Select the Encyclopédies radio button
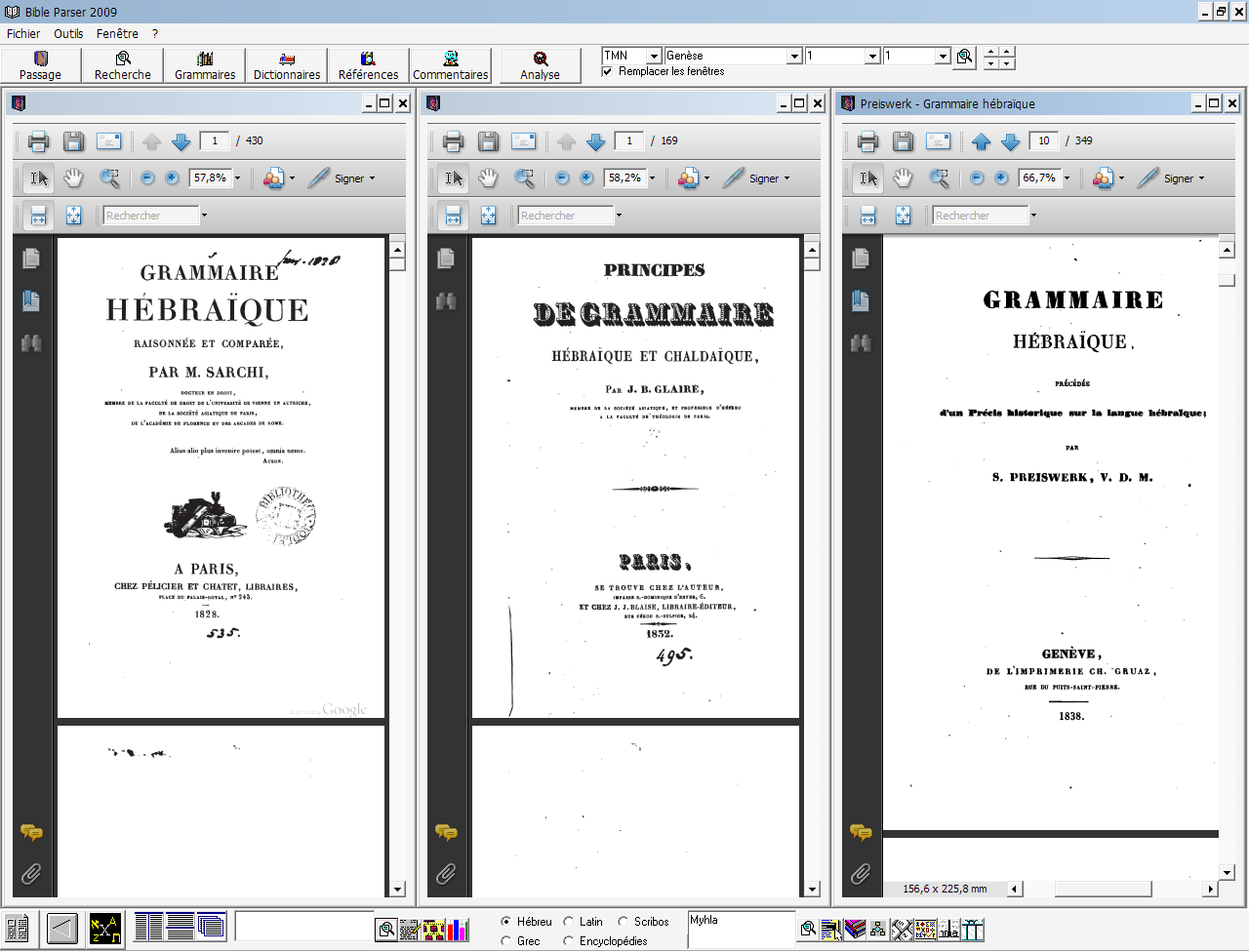1249x952 pixels. (x=568, y=941)
